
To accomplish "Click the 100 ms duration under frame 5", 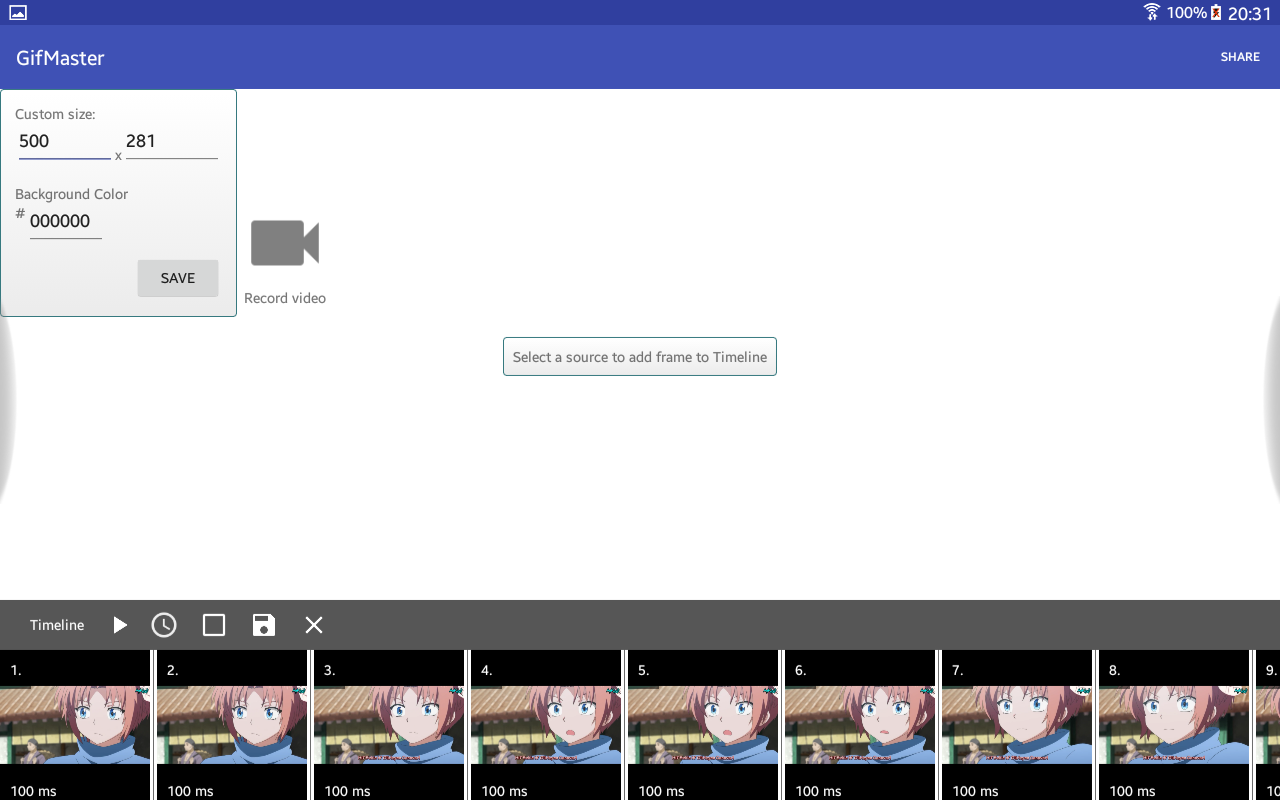I will [662, 791].
